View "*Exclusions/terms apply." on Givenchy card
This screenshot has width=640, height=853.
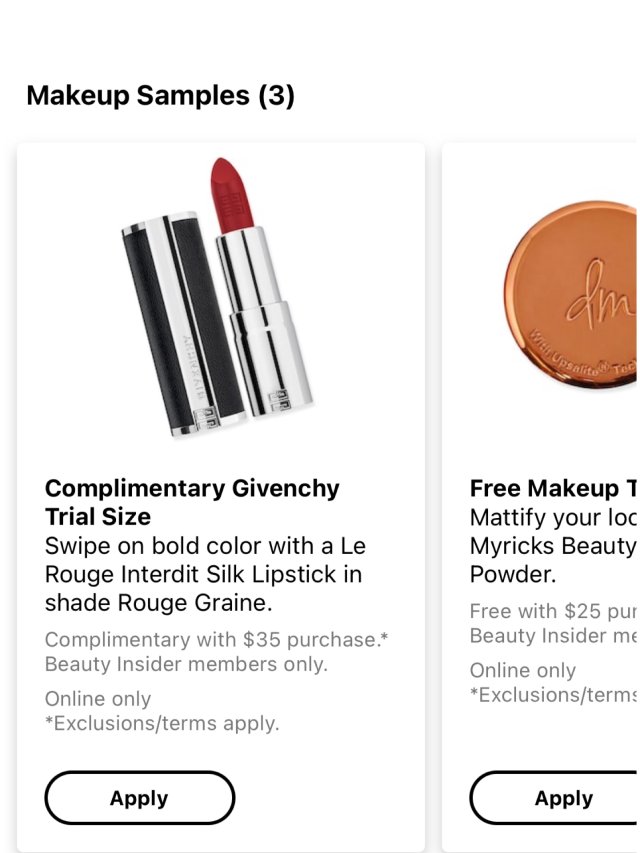pos(162,723)
